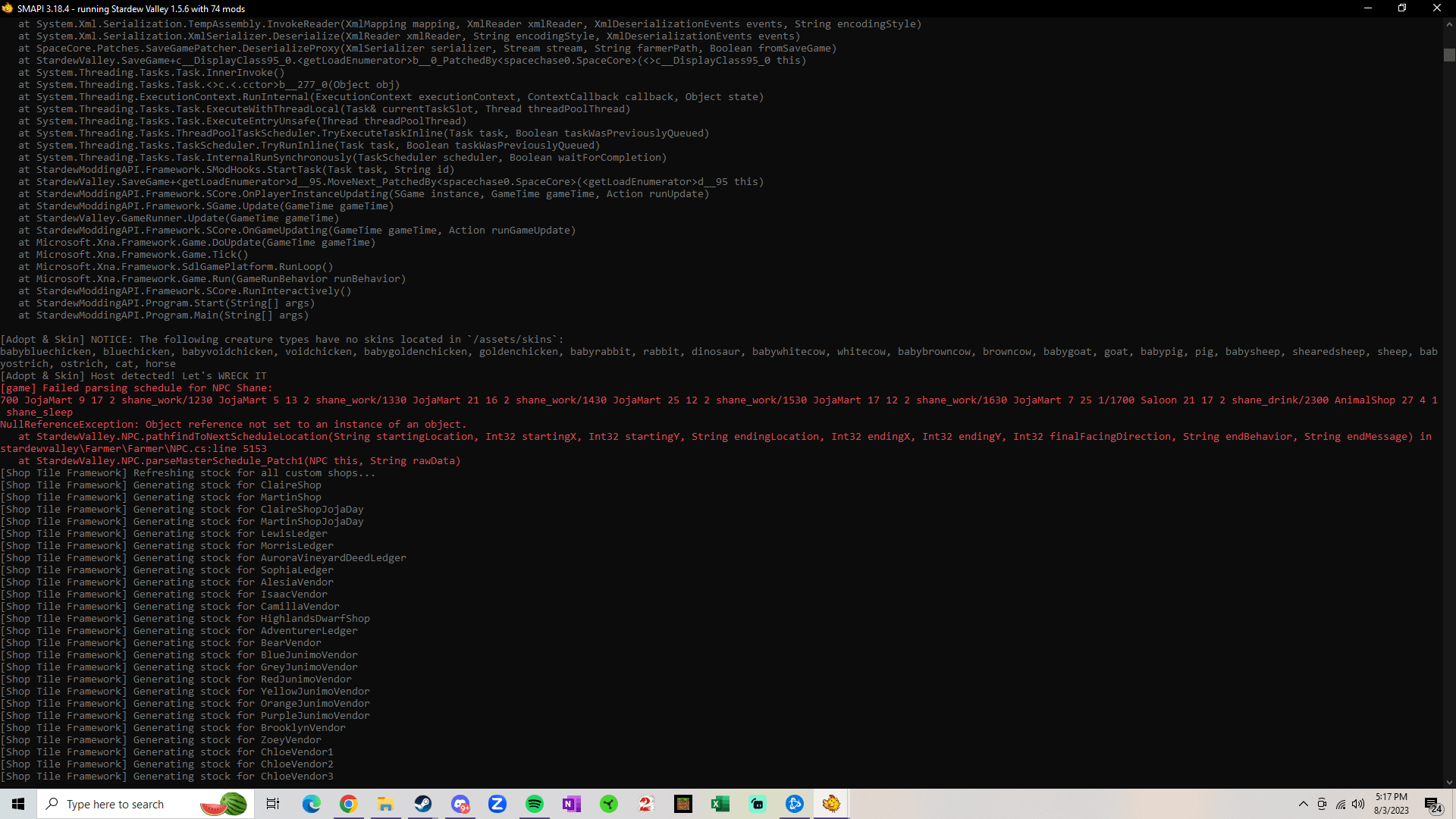Click the 'Generating stock for ClaireShop' line

click(x=161, y=485)
